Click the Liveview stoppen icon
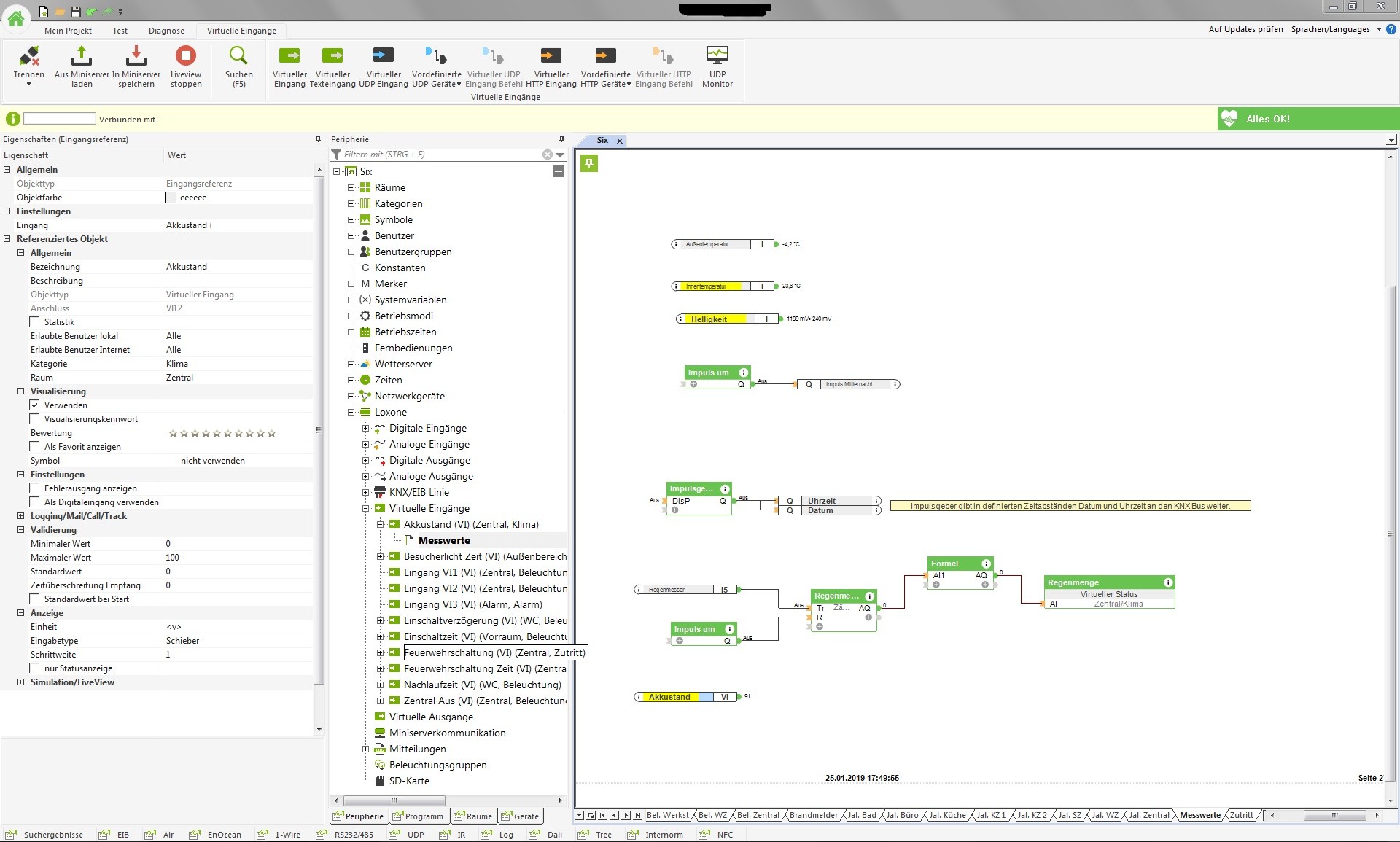1400x842 pixels. (x=185, y=56)
